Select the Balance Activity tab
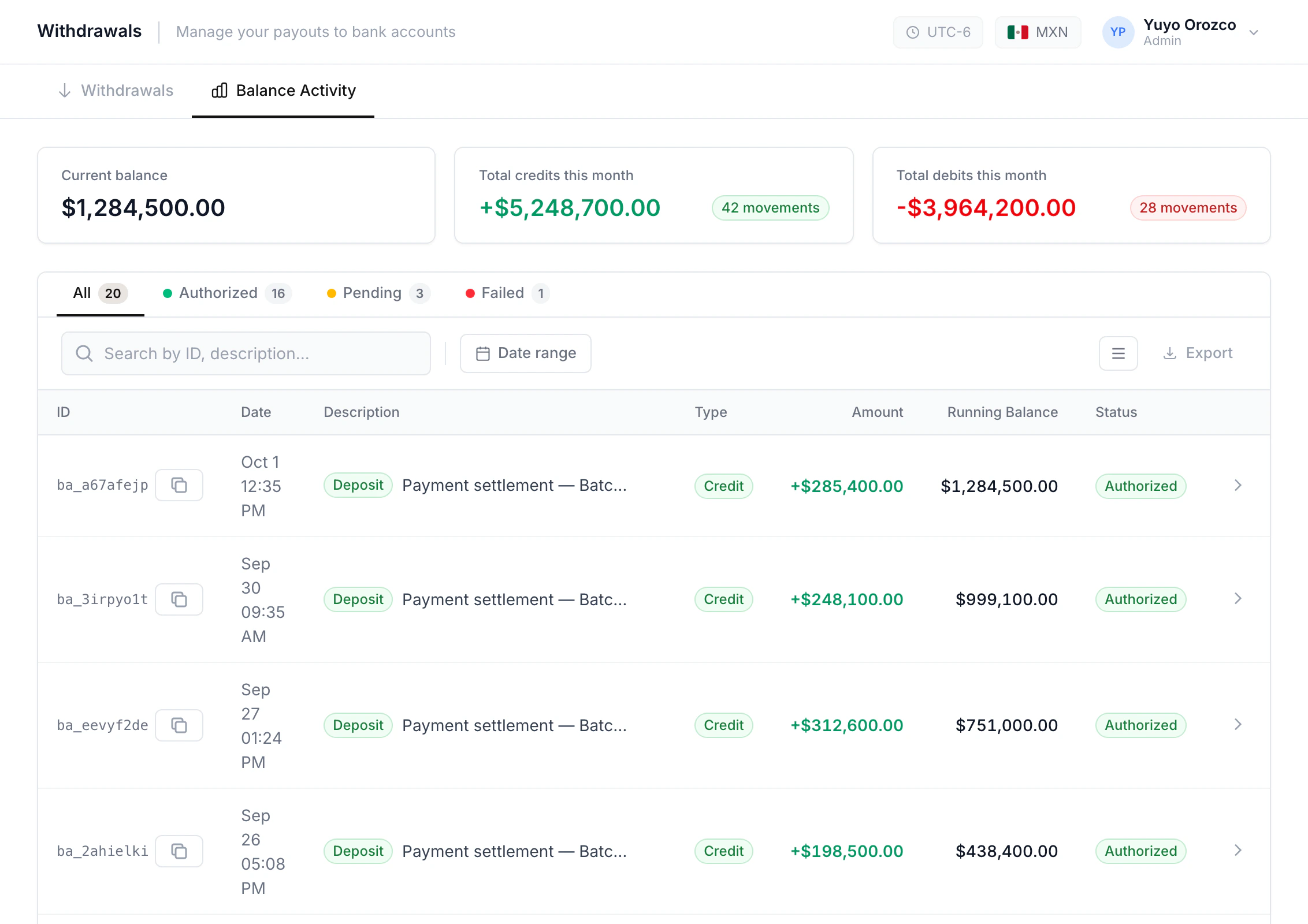This screenshot has height=924, width=1308. [x=283, y=91]
